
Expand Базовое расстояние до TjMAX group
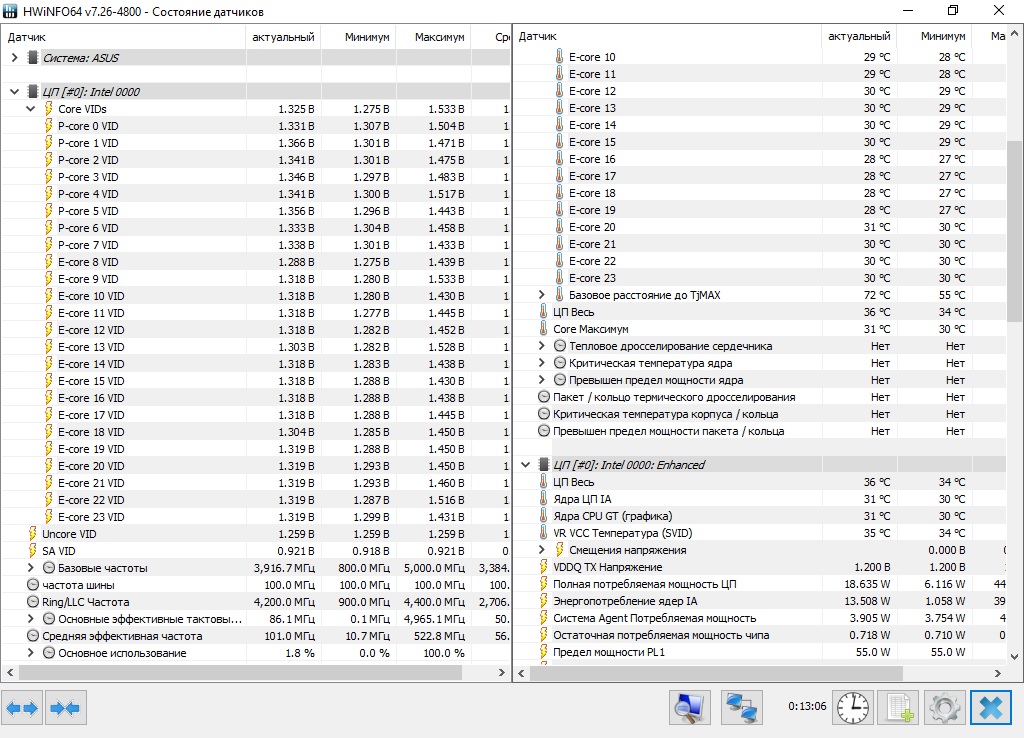541,295
